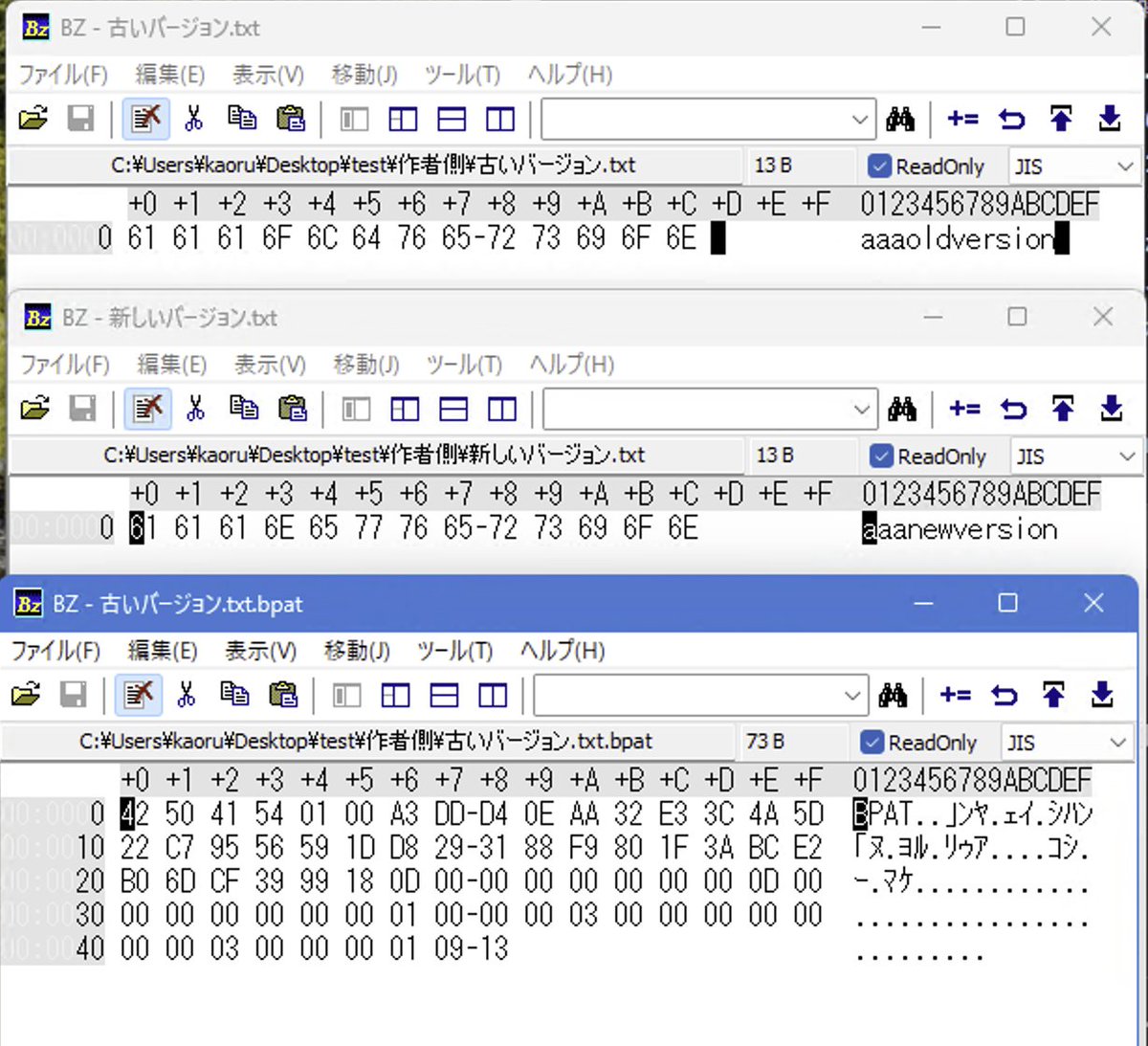This screenshot has height=1046, width=1148.
Task: Open 表示(V) menu in 新しいバージョン.txt window
Action: pyautogui.click(x=270, y=365)
